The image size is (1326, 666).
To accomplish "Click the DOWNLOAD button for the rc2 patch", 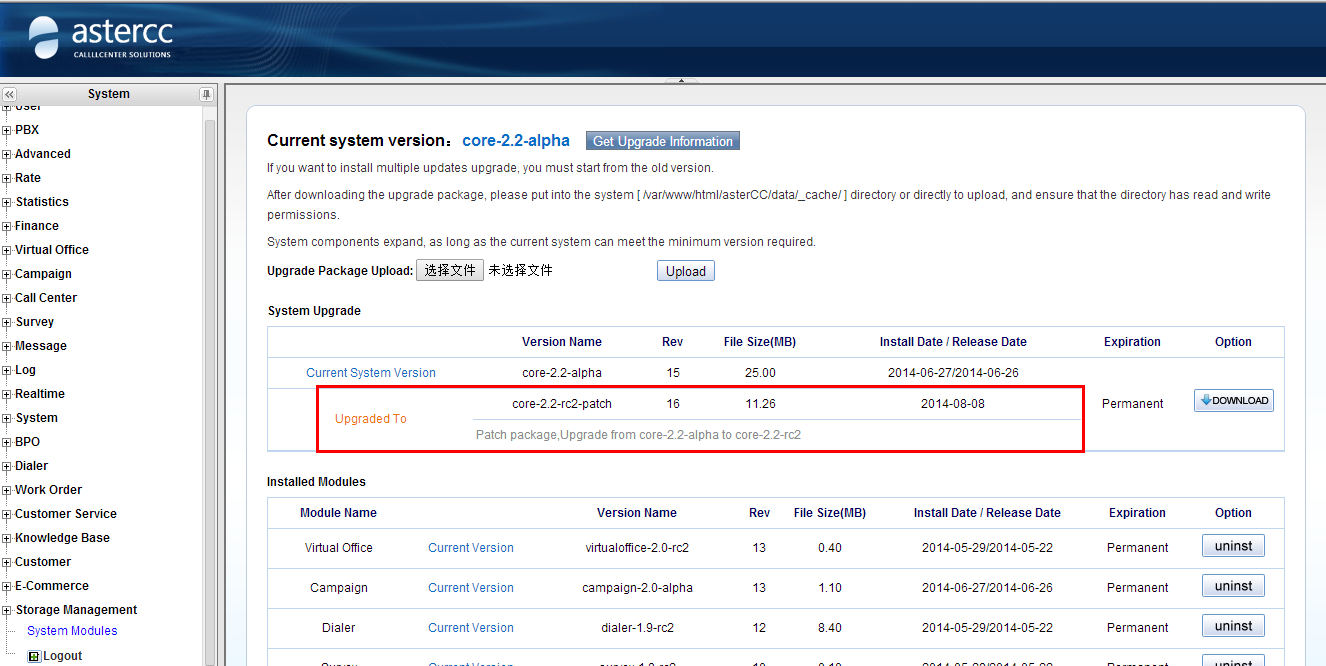I will [x=1233, y=401].
